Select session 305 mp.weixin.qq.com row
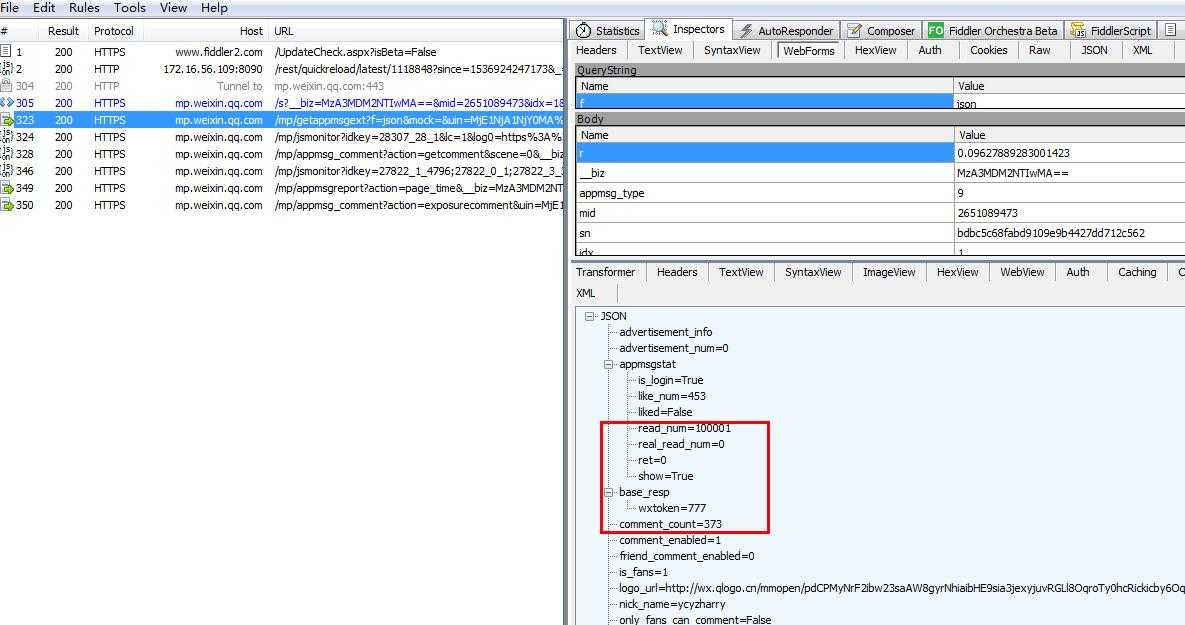Screen dimensions: 1185x625 click(282, 103)
